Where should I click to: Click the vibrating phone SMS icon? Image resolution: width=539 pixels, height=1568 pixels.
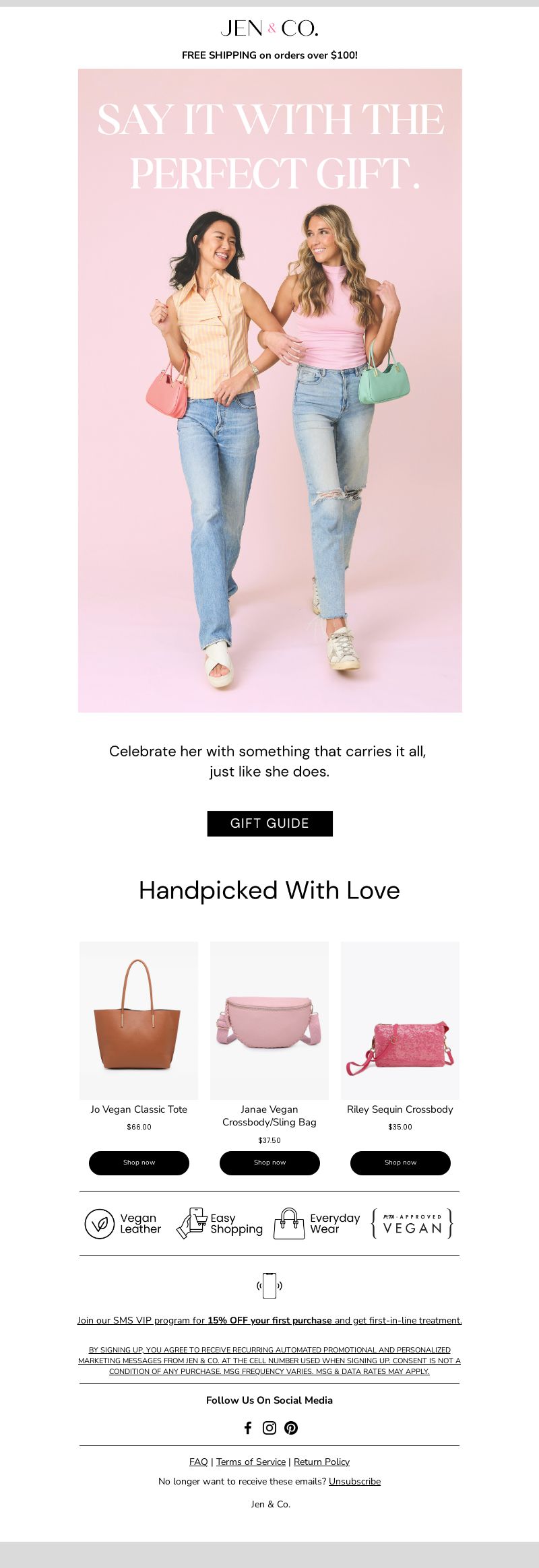[x=269, y=1285]
